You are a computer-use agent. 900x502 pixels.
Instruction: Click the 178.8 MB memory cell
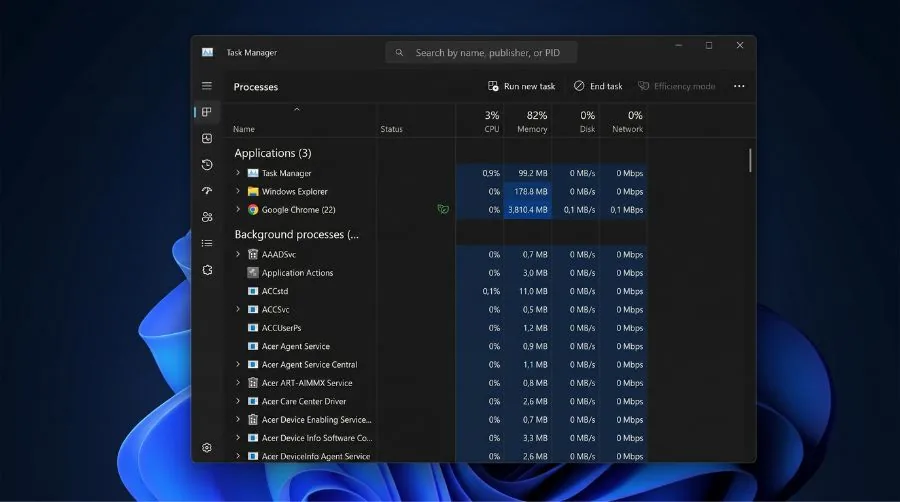click(x=527, y=192)
